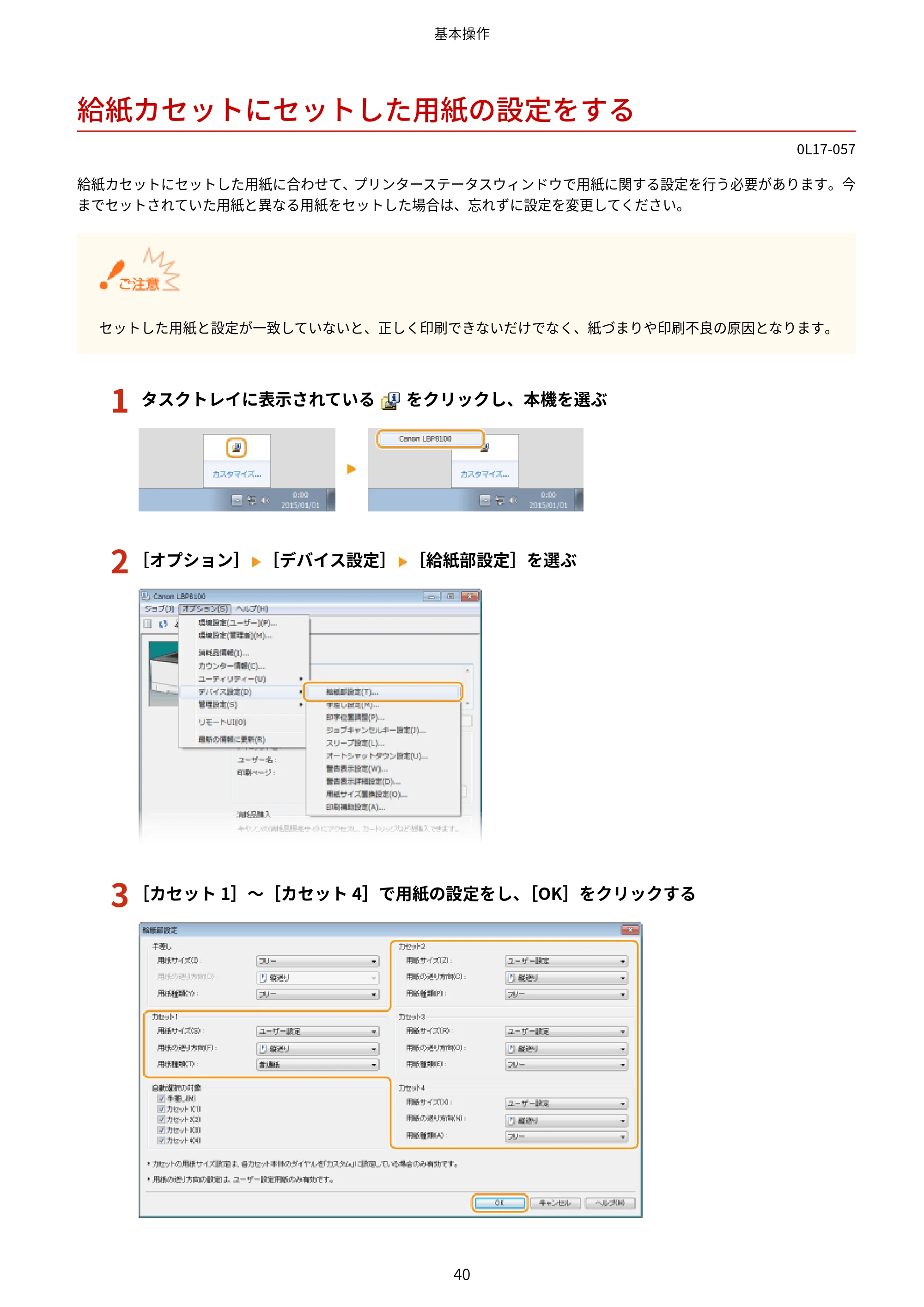Viewport: 924px width, 1307px height.
Task: Click volume icon in first taskbar screenshot
Action: 265,500
